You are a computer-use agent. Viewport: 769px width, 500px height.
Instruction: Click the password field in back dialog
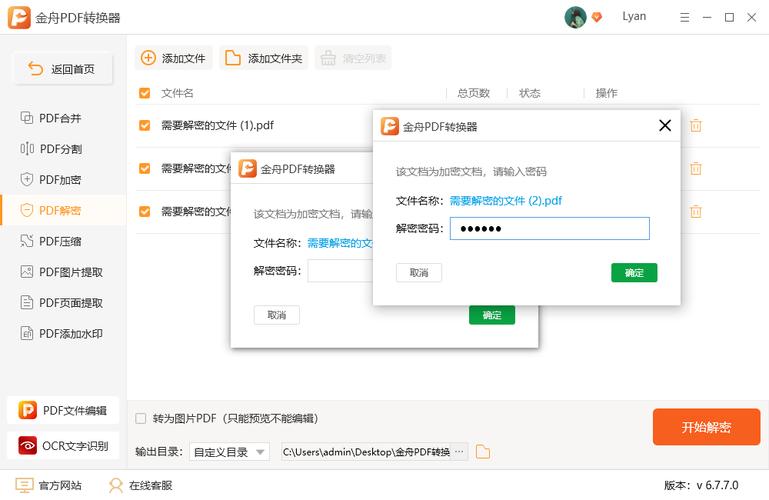[340, 271]
